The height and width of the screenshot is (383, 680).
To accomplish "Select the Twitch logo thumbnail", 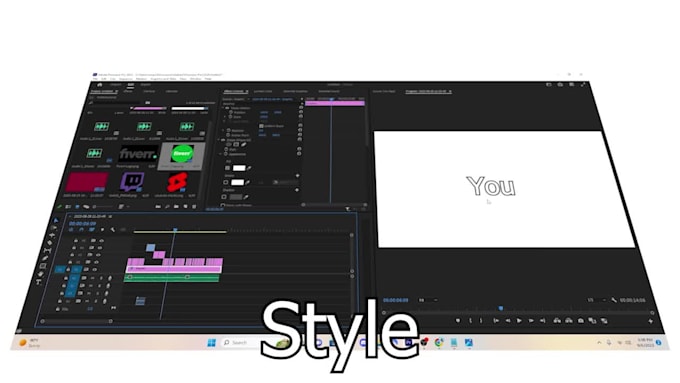I will pyautogui.click(x=132, y=182).
